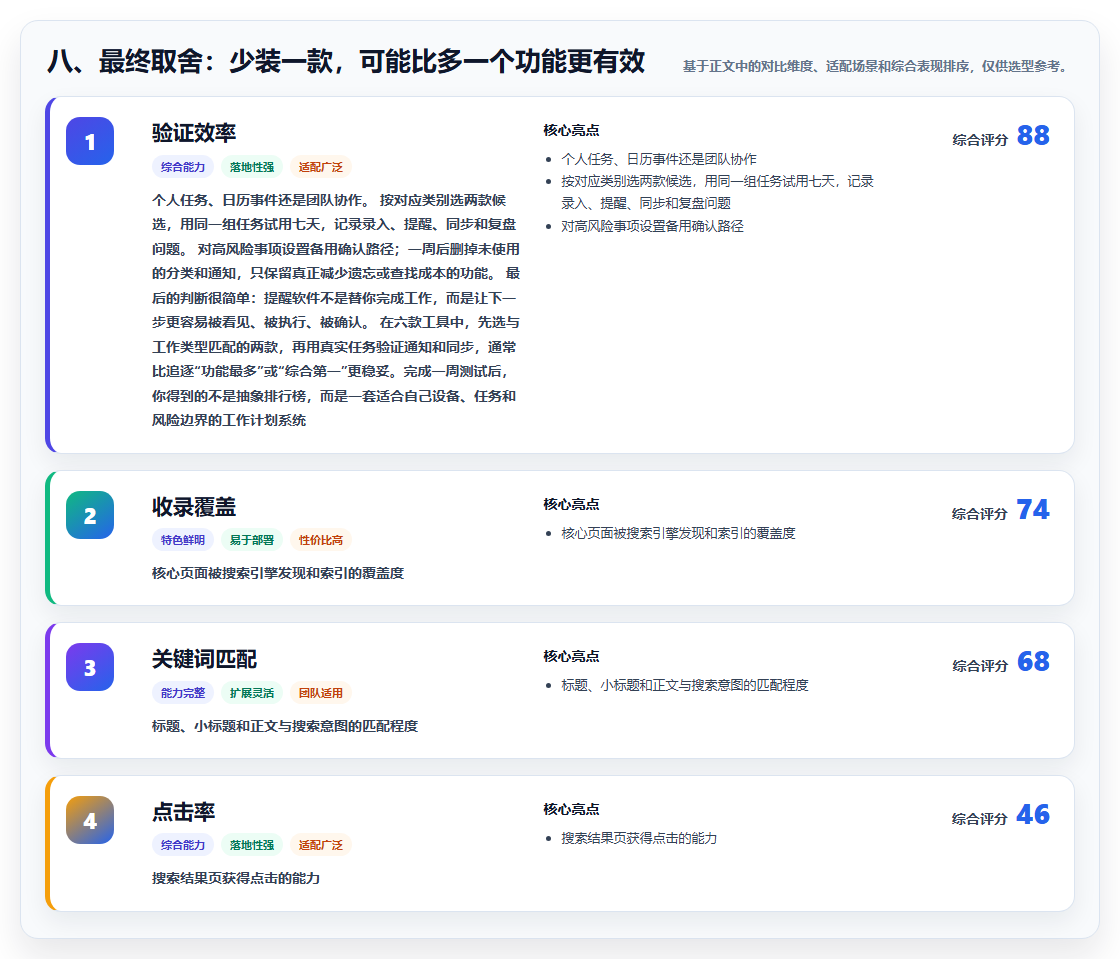Image resolution: width=1120 pixels, height=959 pixels.
Task: Click 核心亮点 heading in 关键词匹配 card
Action: 571,656
